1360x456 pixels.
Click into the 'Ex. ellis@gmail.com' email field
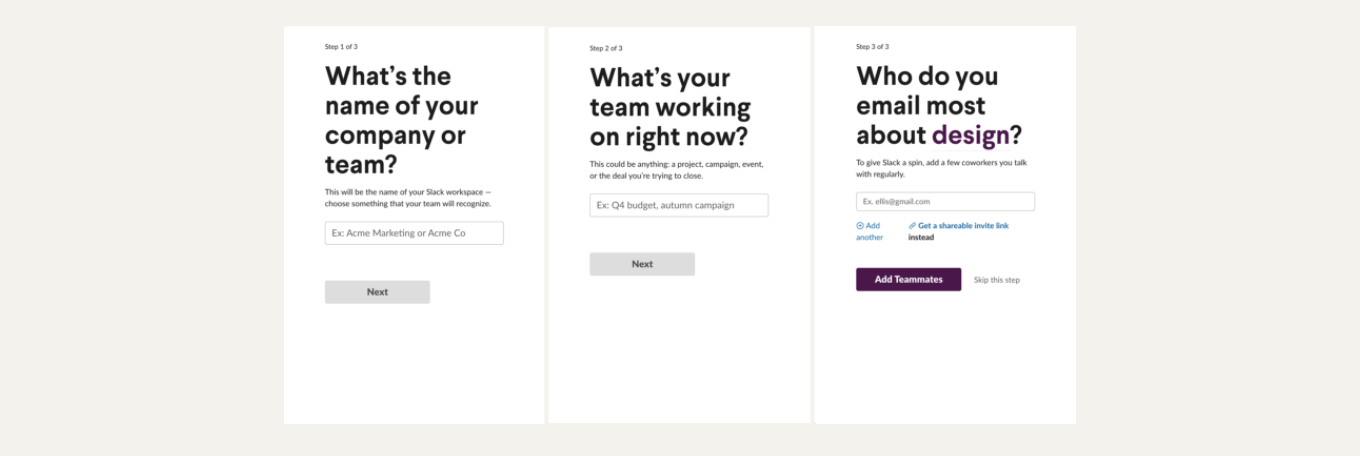pyautogui.click(x=945, y=201)
